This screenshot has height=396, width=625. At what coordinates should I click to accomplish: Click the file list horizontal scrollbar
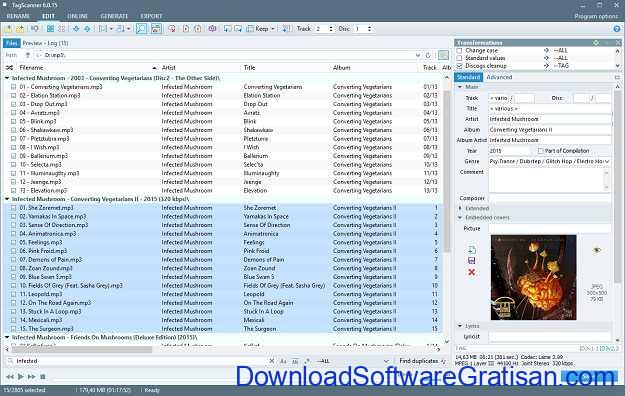[x=81, y=349]
